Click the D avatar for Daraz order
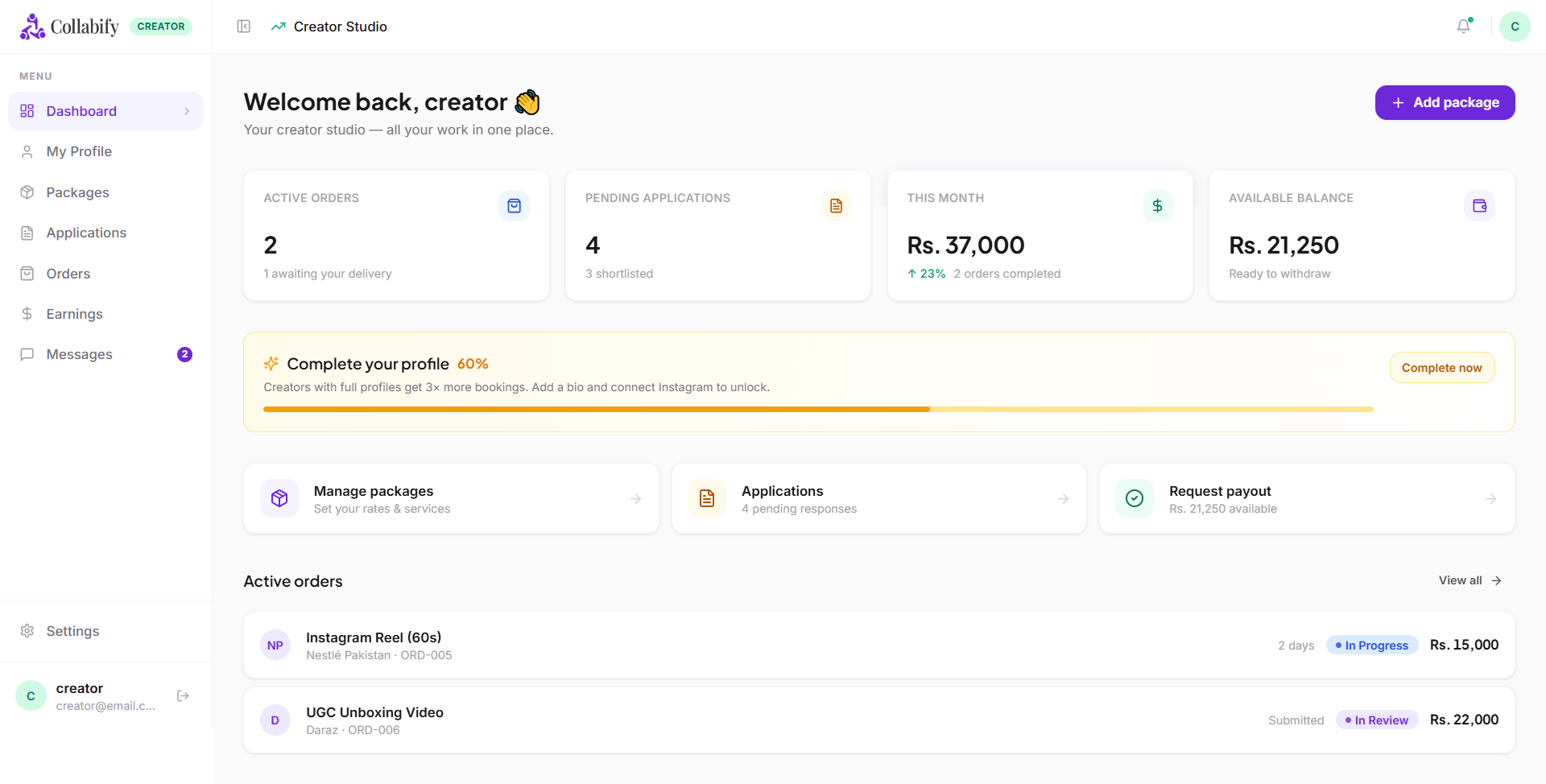This screenshot has height=784, width=1546. pyautogui.click(x=275, y=720)
